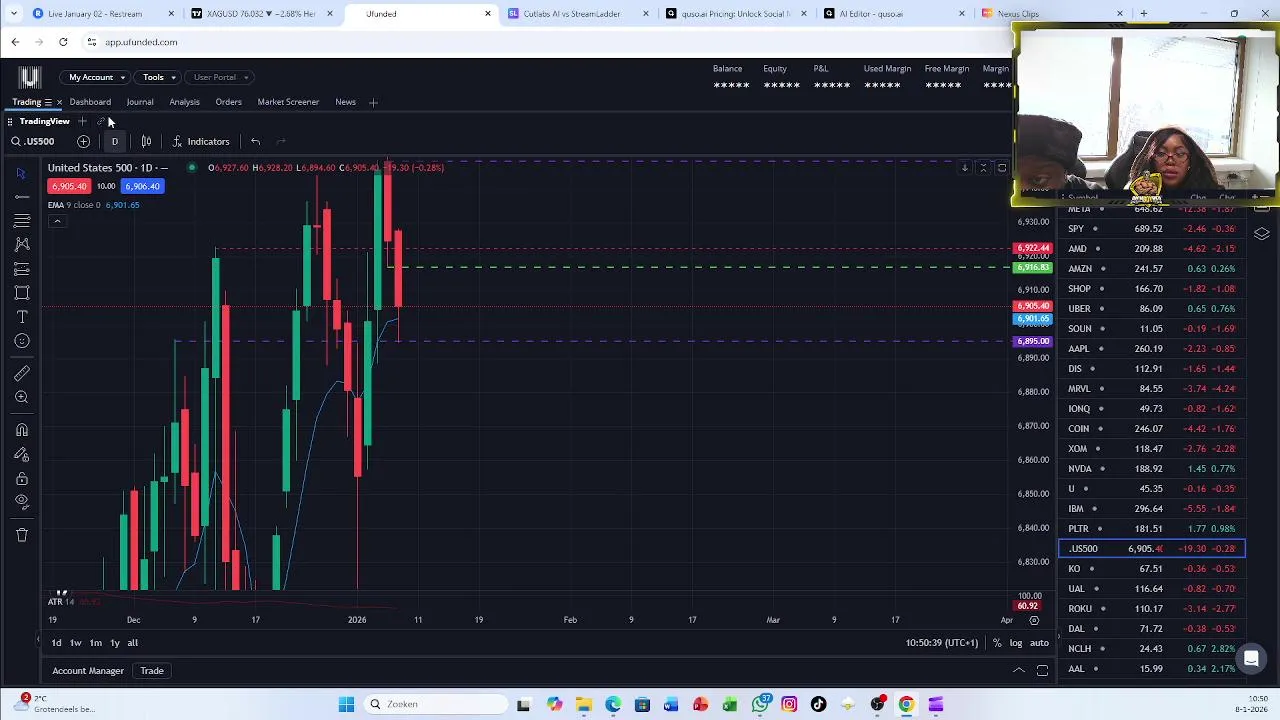Select the ruler measure tool

[x=21, y=373]
